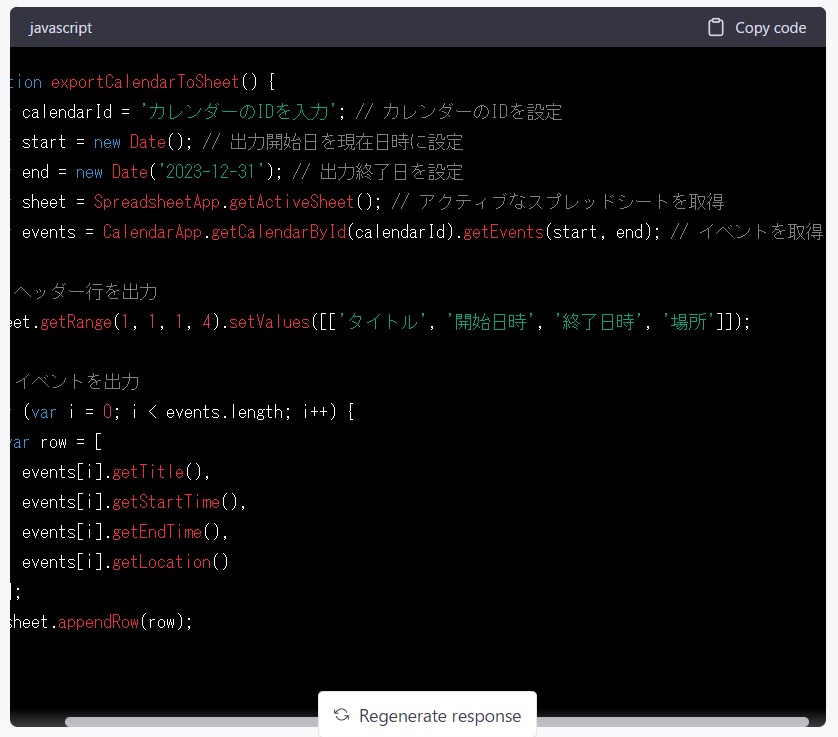Screen dimensions: 838x737
Task: Click the comment カレンダーのIDを設定
Action: click(x=458, y=112)
